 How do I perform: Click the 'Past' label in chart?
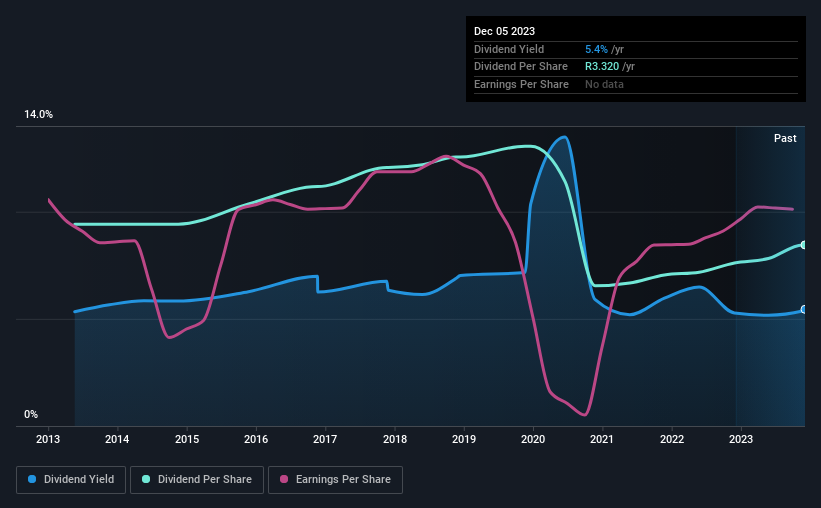(785, 138)
